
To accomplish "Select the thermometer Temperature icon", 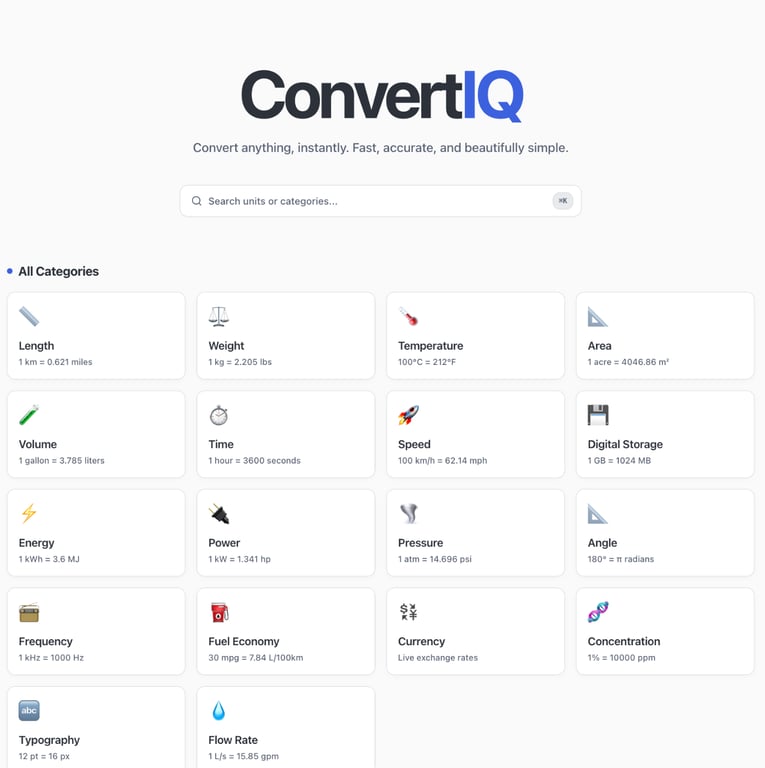I will 408,316.
